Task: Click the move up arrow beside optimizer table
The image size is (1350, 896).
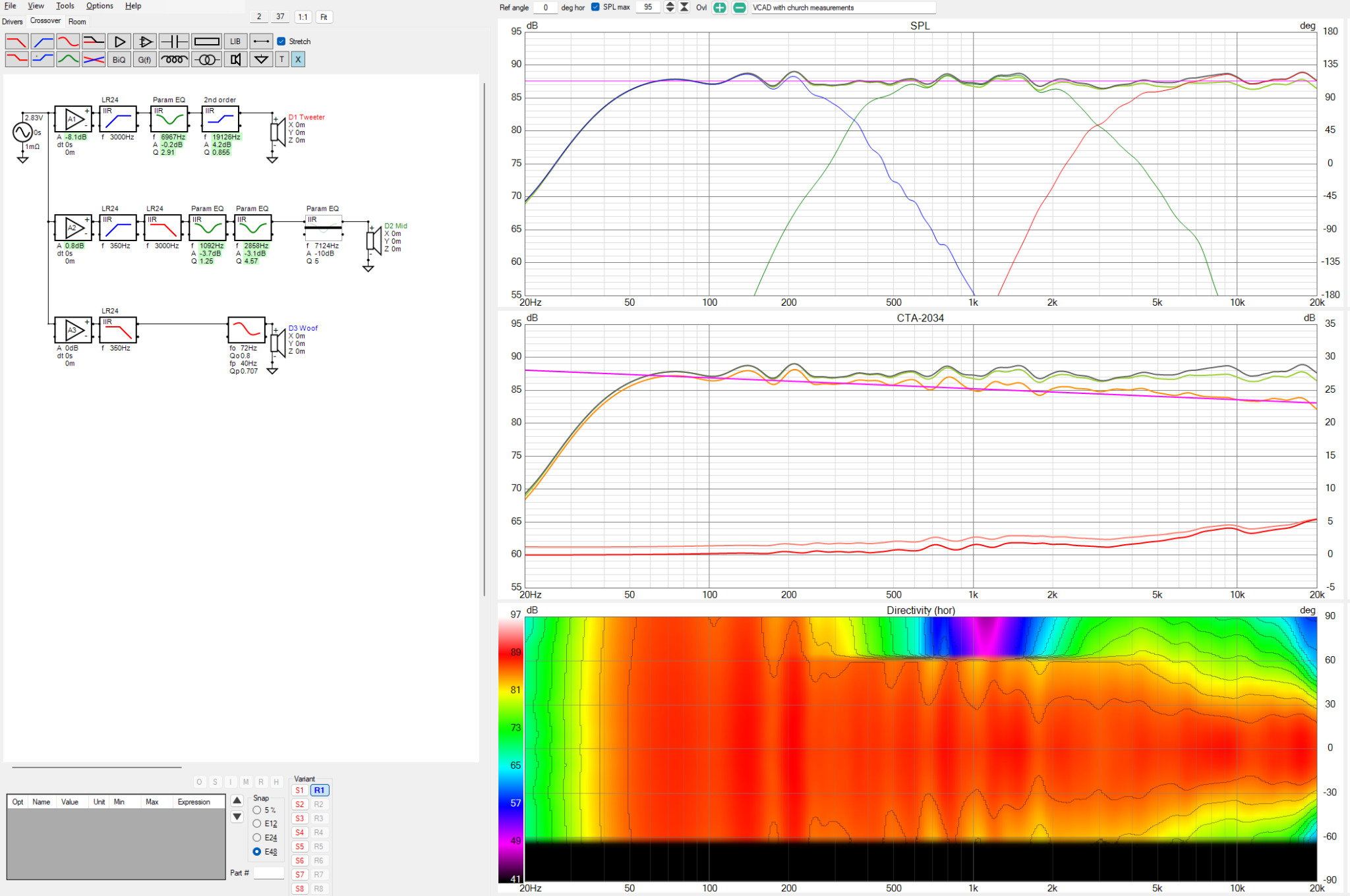Action: point(237,800)
